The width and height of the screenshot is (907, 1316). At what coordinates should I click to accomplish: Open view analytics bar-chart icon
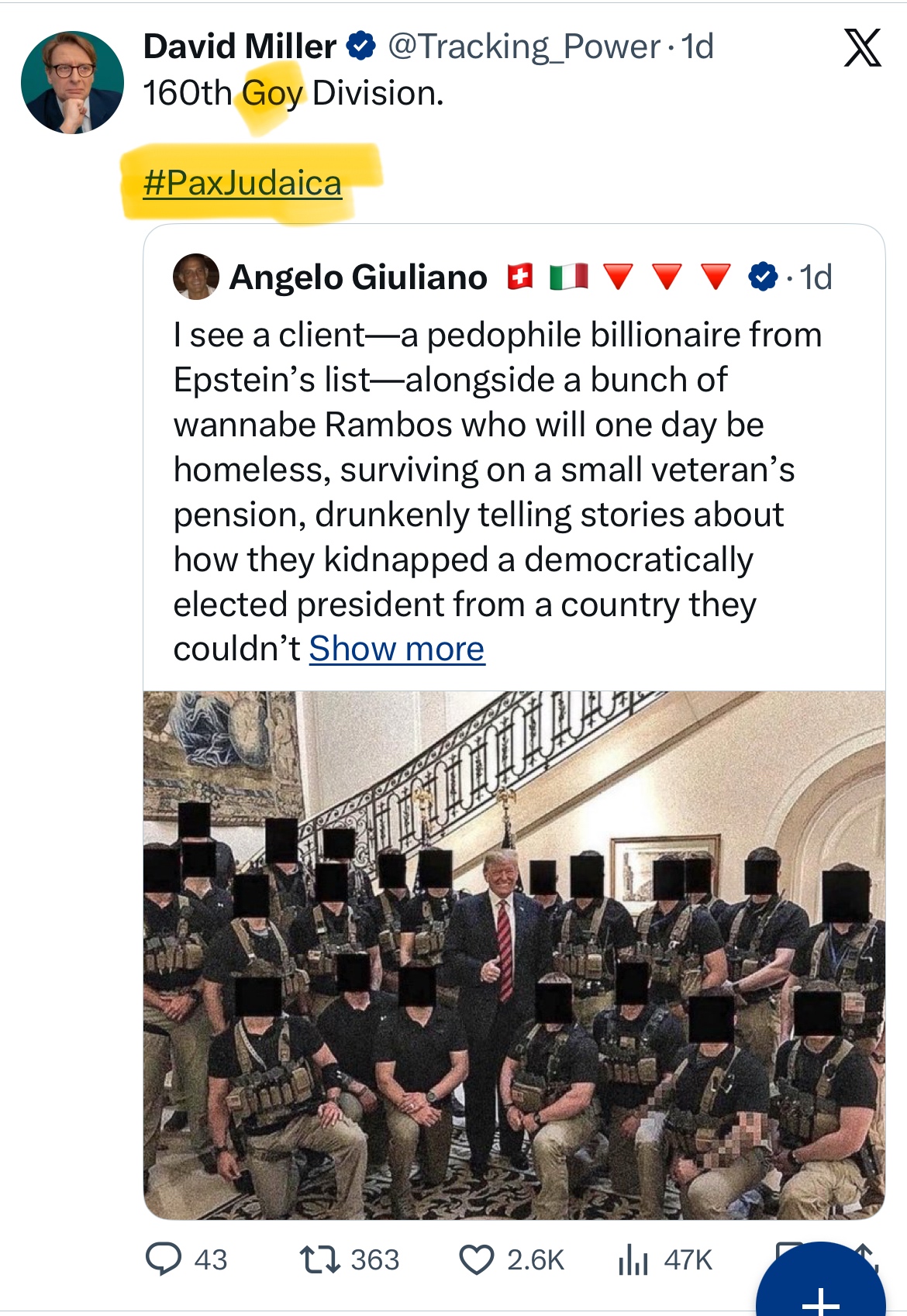click(633, 1259)
